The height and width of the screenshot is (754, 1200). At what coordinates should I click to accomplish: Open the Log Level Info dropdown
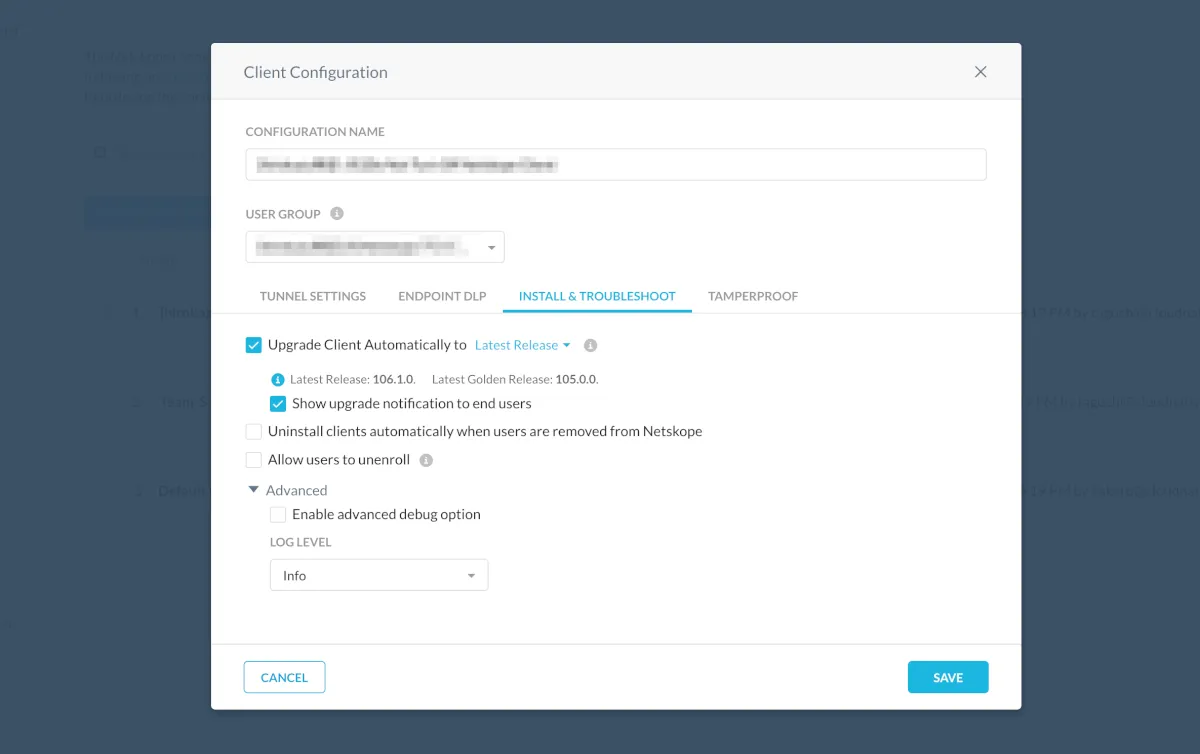[x=379, y=575]
